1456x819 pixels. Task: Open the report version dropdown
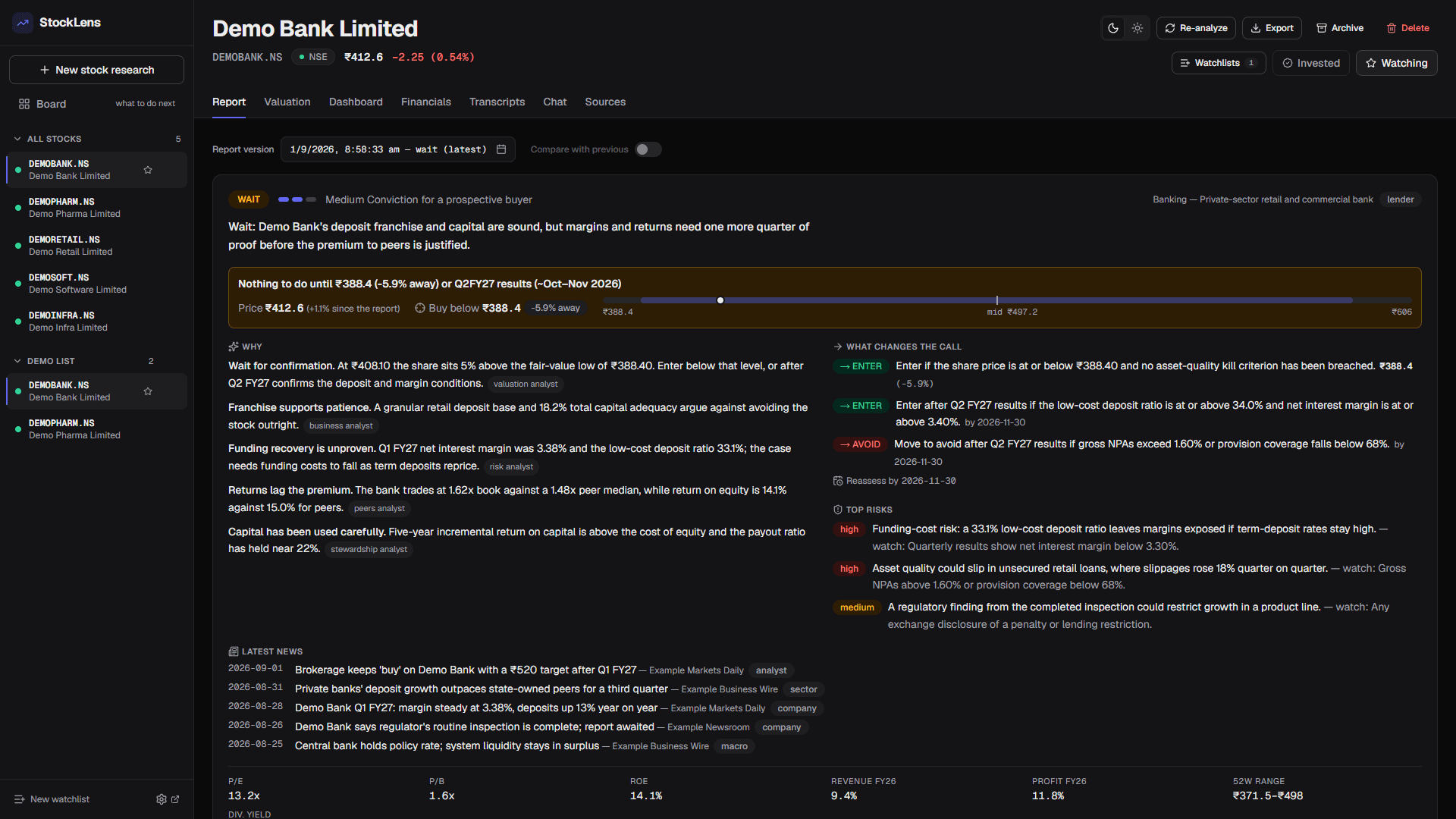(398, 149)
